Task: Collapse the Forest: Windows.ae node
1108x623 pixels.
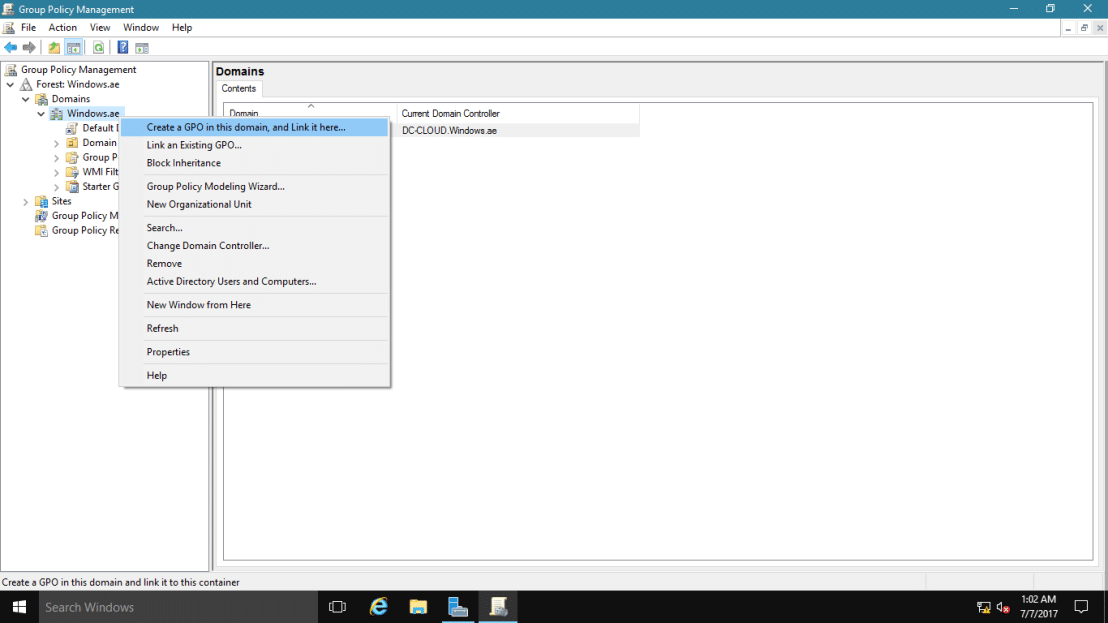Action: [11, 85]
